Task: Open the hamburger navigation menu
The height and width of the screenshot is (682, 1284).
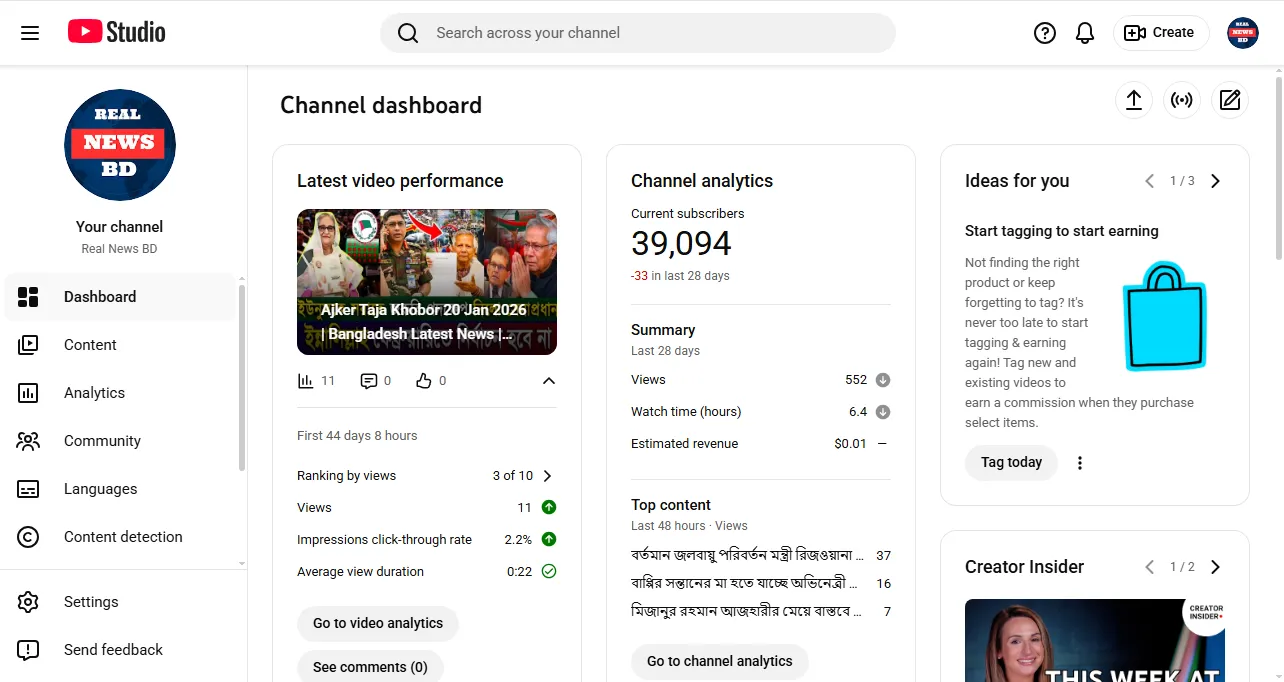Action: [30, 33]
